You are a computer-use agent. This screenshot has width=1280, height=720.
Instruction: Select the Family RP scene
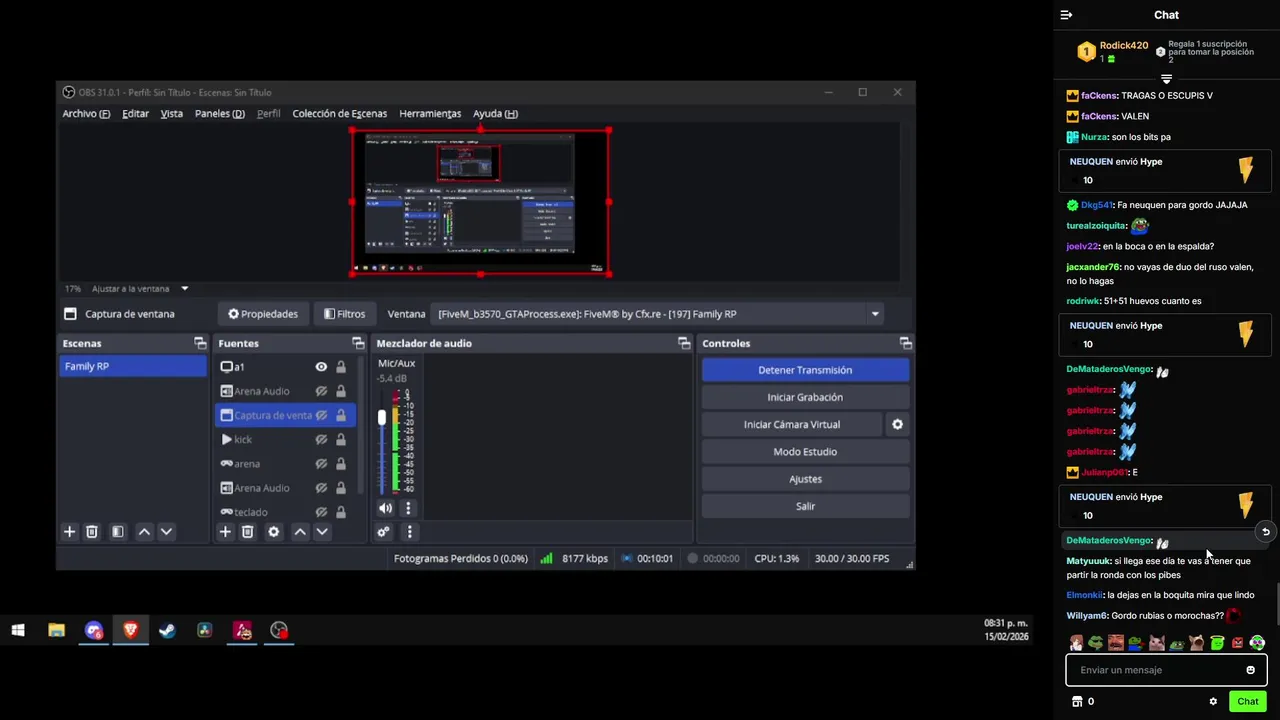tap(133, 367)
